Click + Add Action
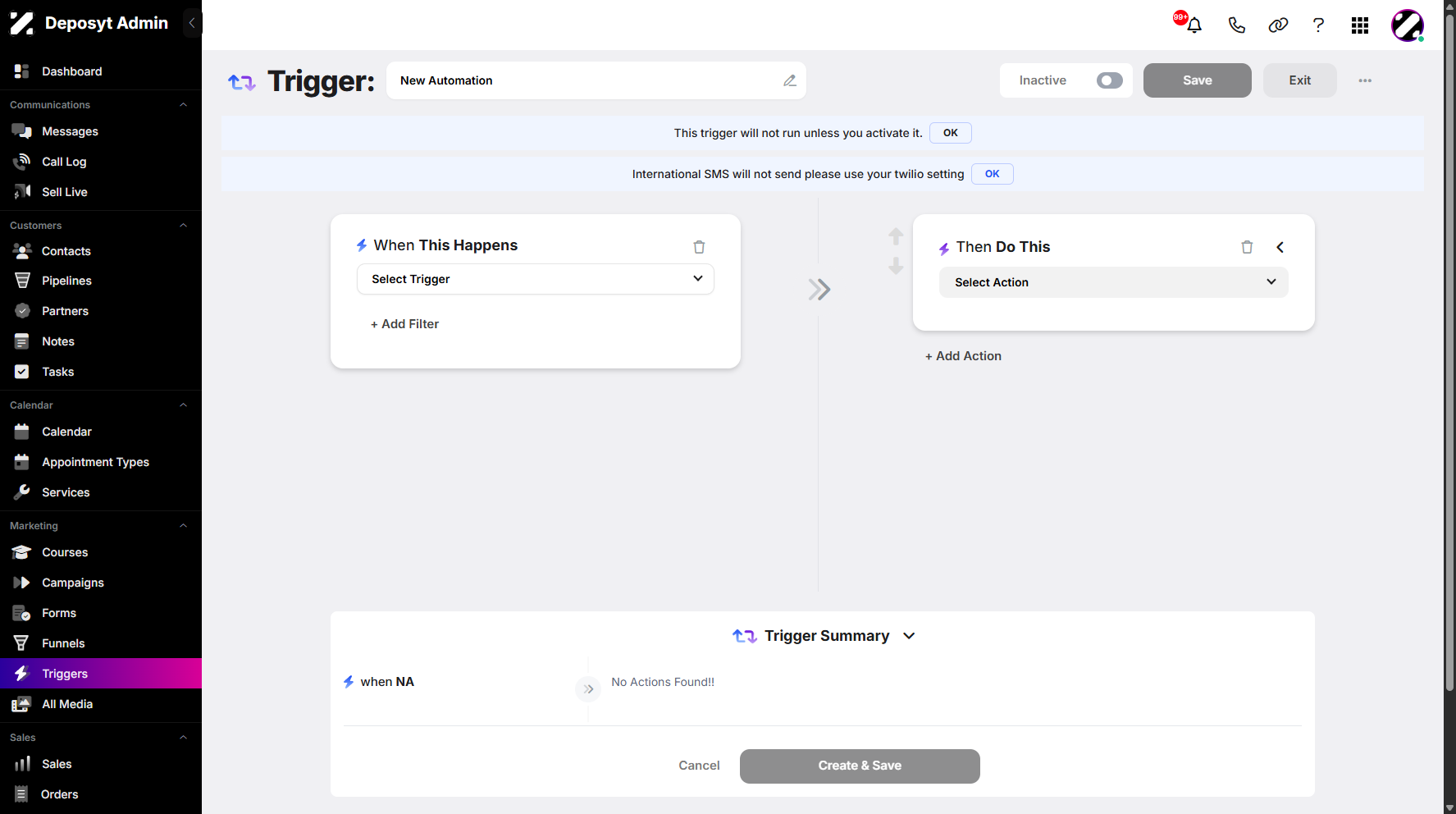 (x=963, y=356)
